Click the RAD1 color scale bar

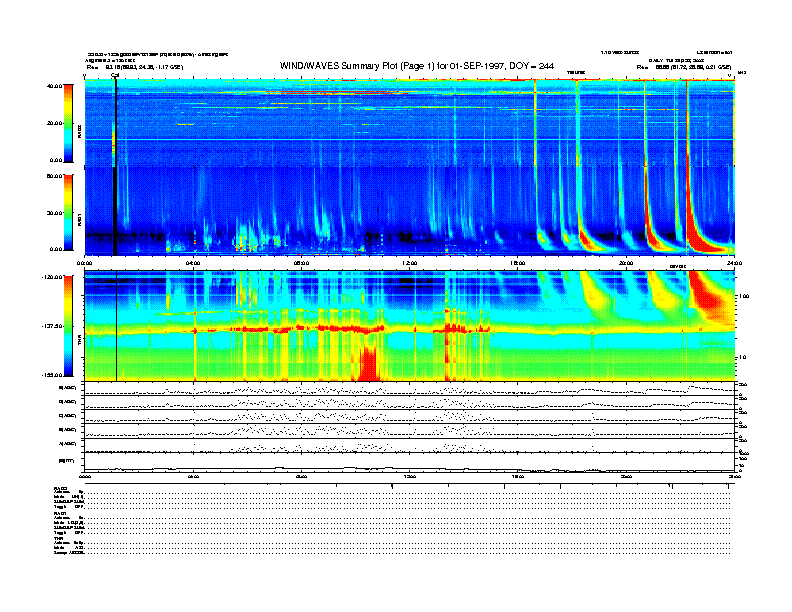pos(68,212)
